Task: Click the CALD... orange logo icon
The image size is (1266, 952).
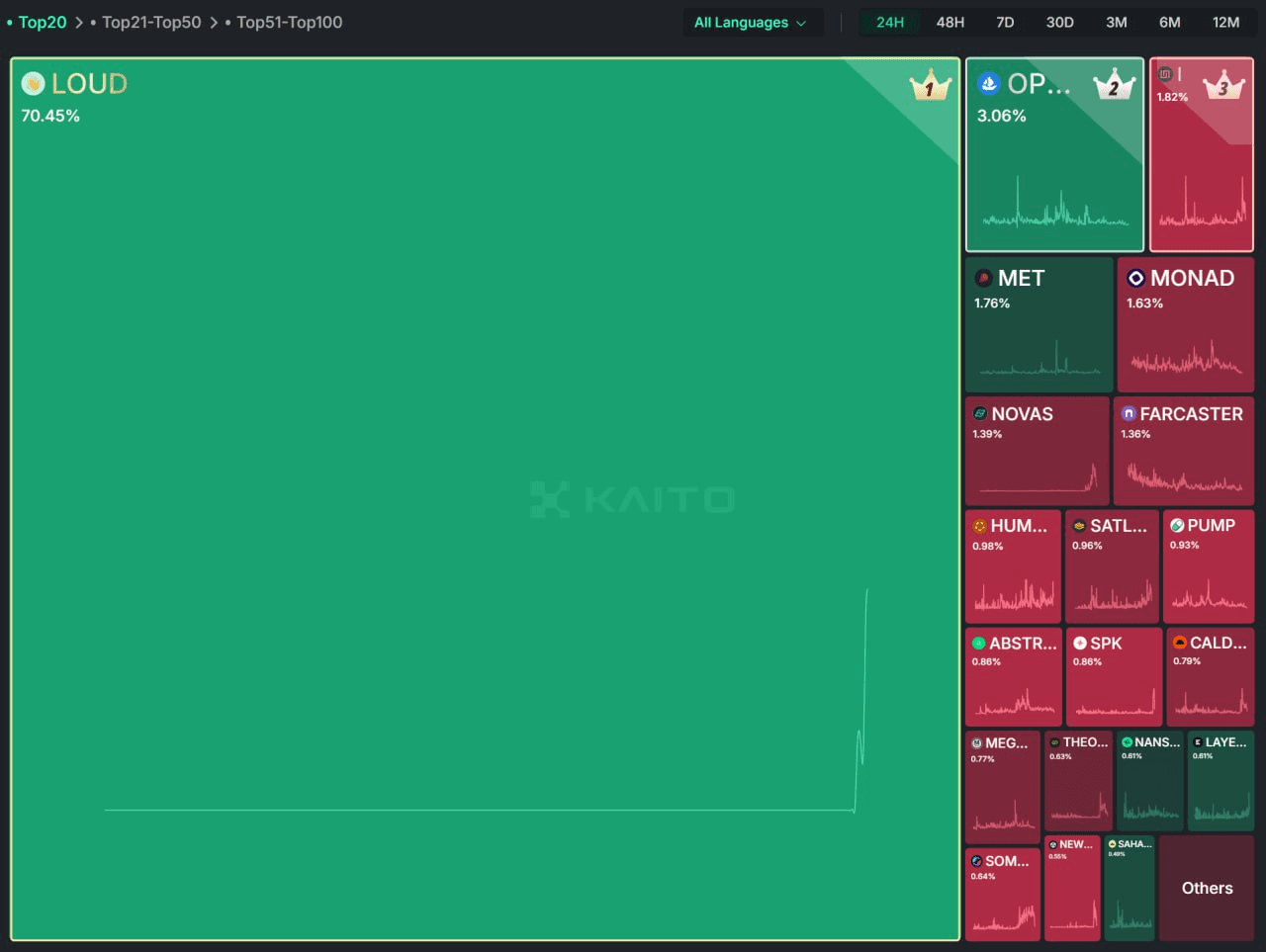Action: [x=1180, y=643]
